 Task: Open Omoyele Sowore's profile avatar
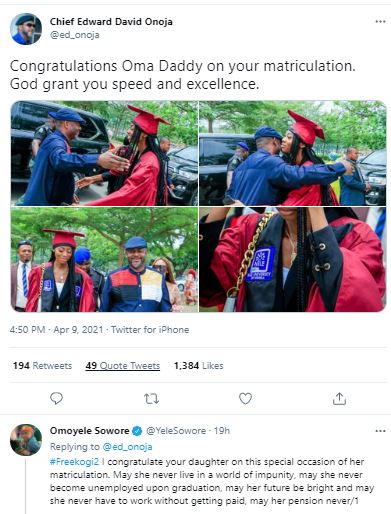pyautogui.click(x=26, y=440)
